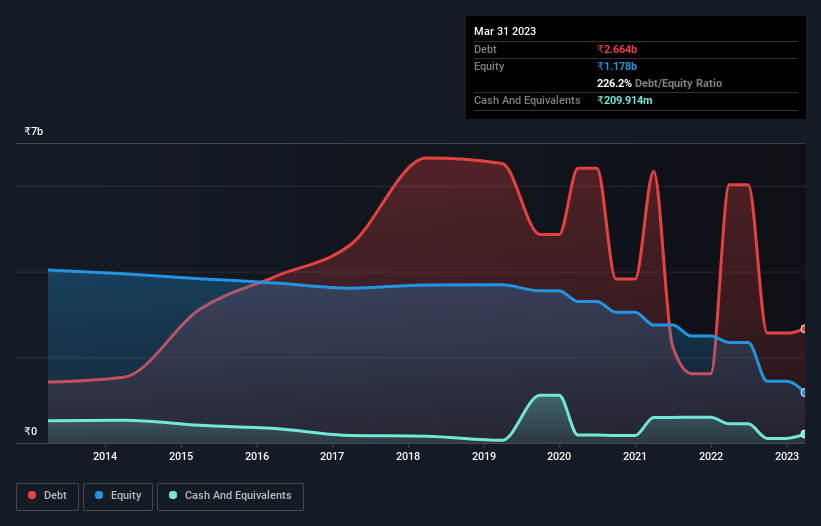The height and width of the screenshot is (526, 821).
Task: Select the red Debt endpoint marker
Action: pyautogui.click(x=804, y=329)
